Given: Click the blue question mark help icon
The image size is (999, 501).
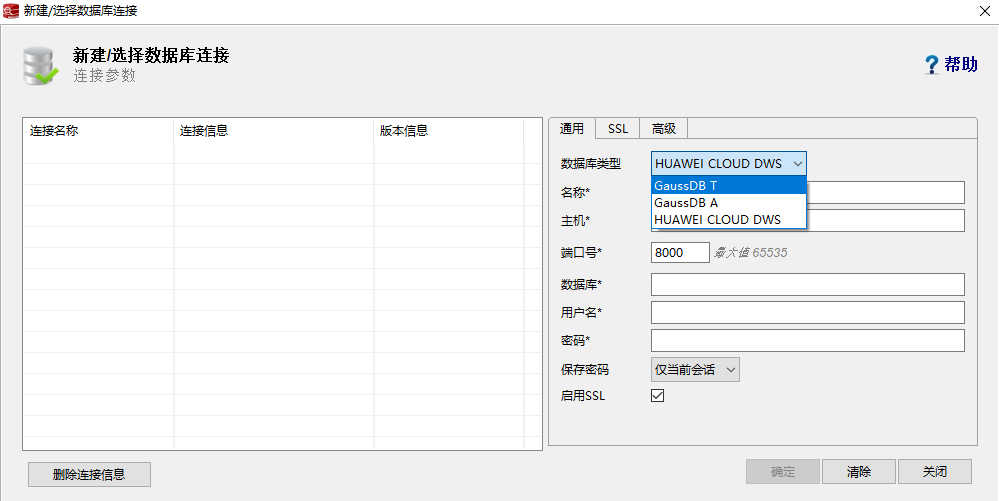Looking at the screenshot, I should (x=932, y=65).
